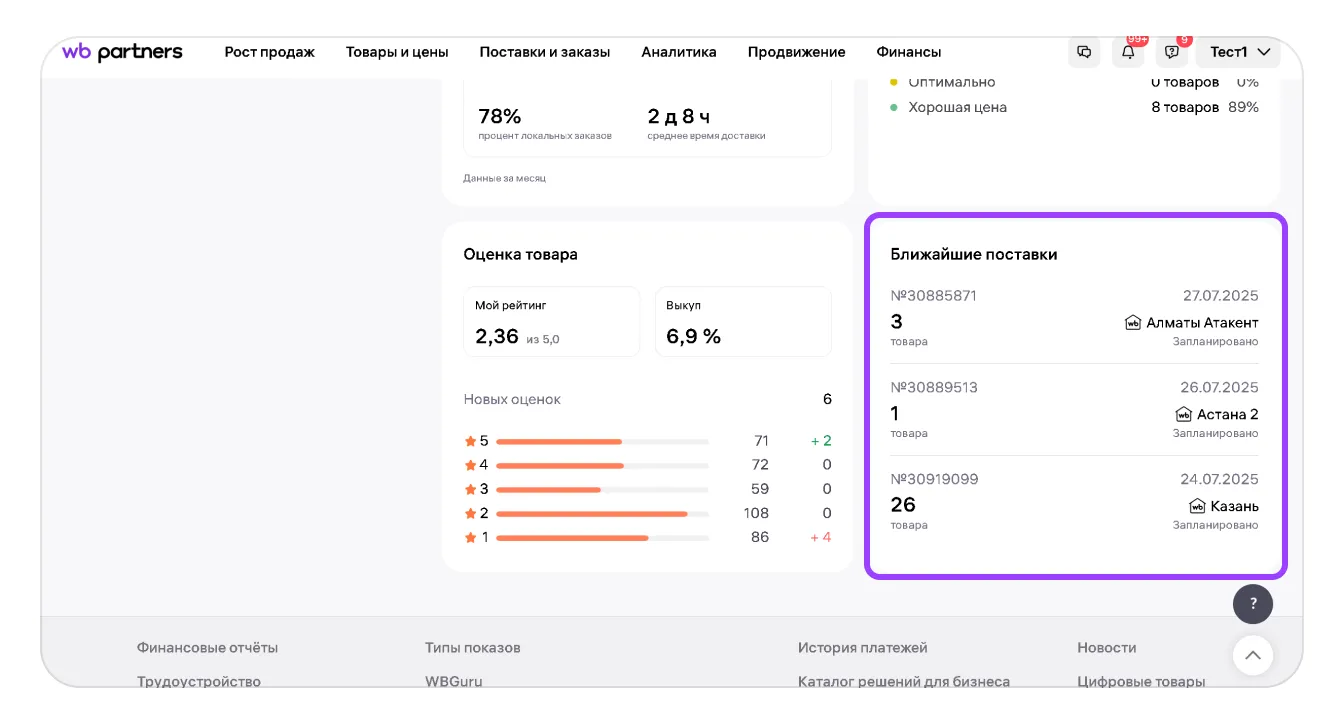Image resolution: width=1344 pixels, height=724 pixels.
Task: Open the Финансовые отчёты footer link
Action: 207,648
